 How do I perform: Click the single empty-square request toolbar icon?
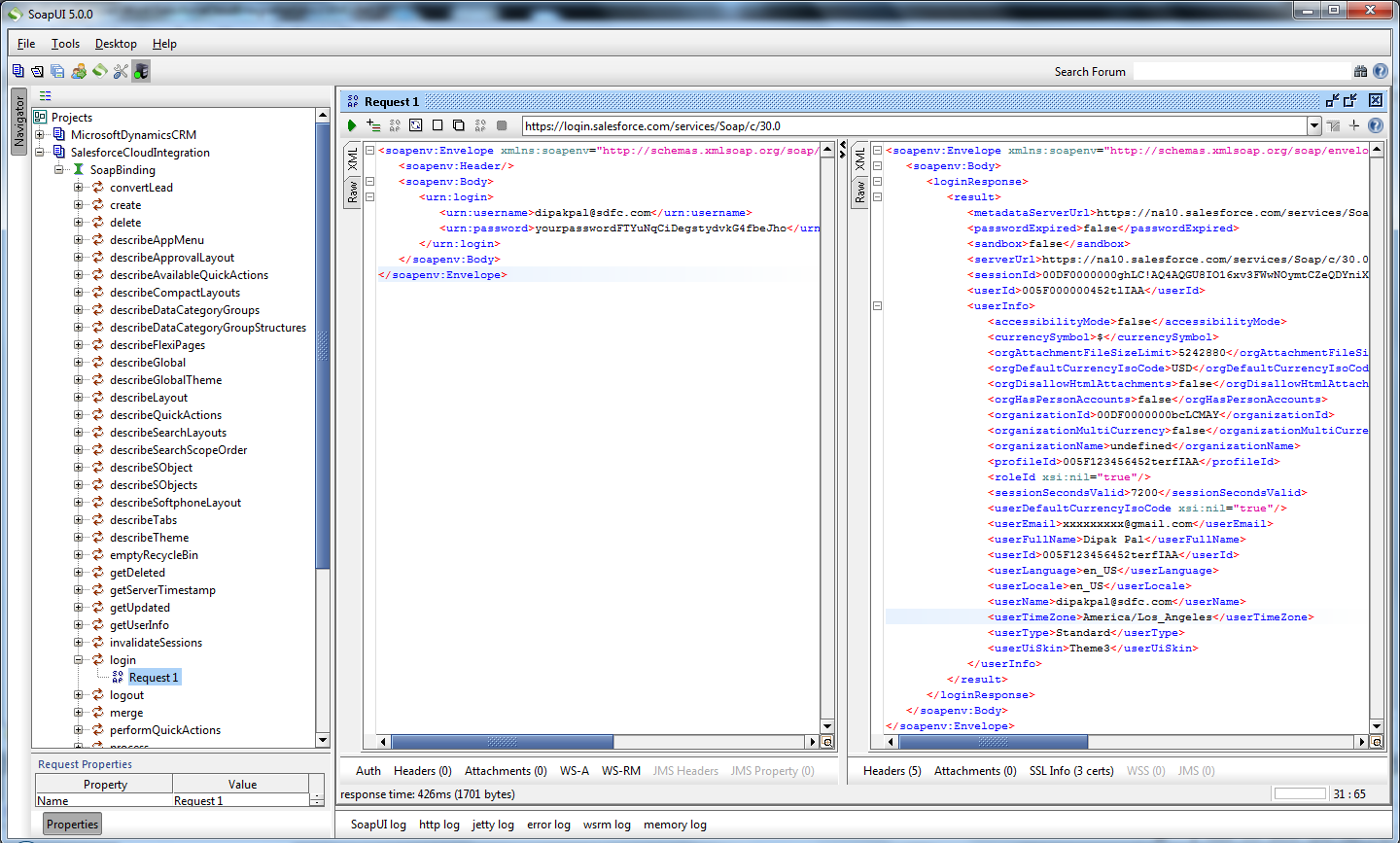click(437, 125)
